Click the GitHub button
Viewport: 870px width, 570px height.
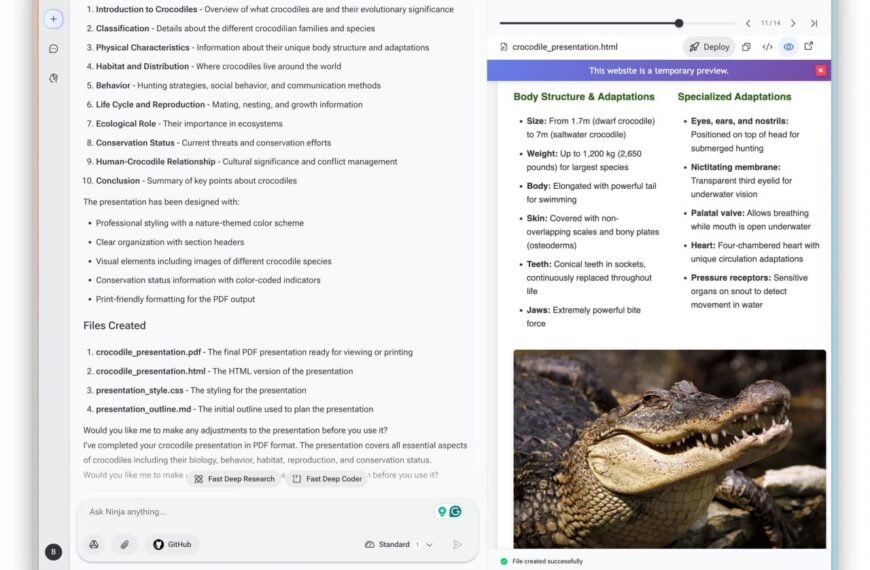coord(172,544)
